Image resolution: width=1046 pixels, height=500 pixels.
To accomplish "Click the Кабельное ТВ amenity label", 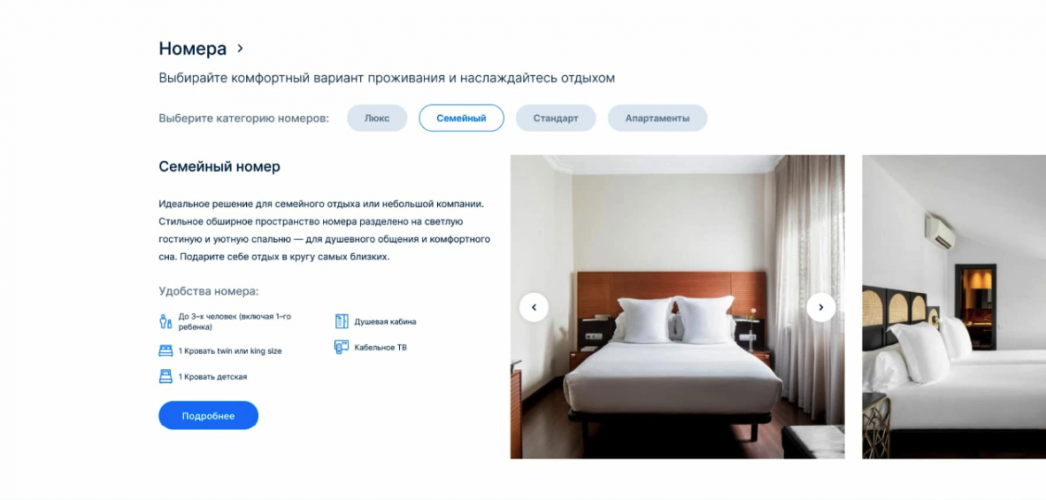I will 380,347.
